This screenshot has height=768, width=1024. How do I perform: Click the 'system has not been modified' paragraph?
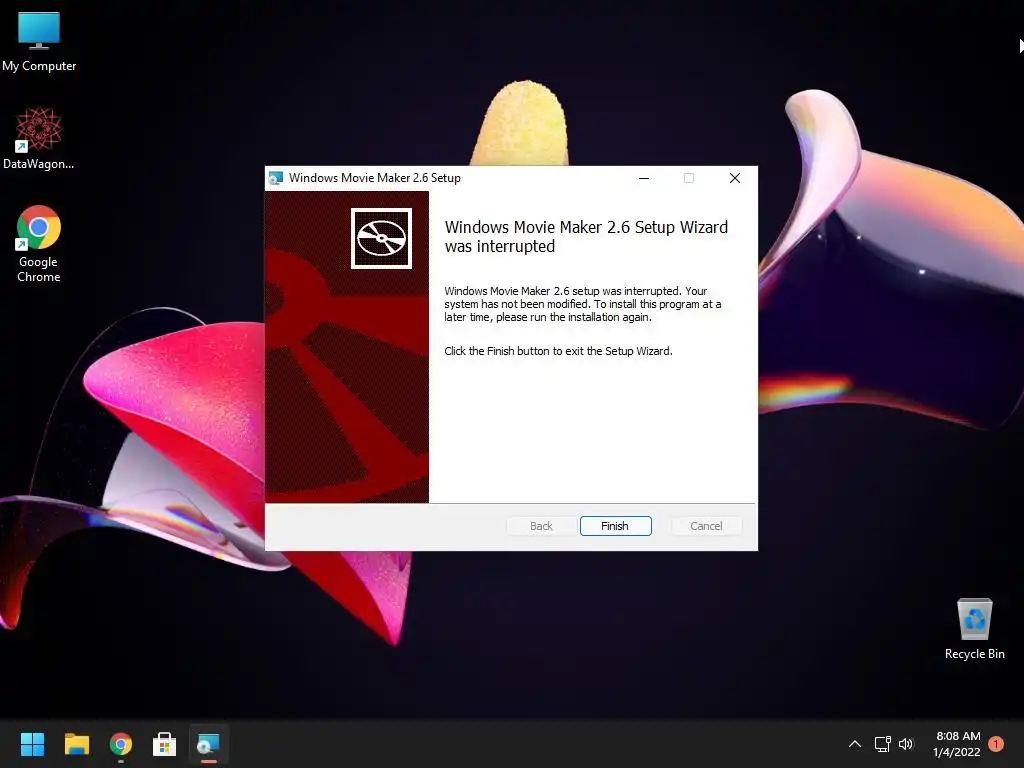pos(583,304)
